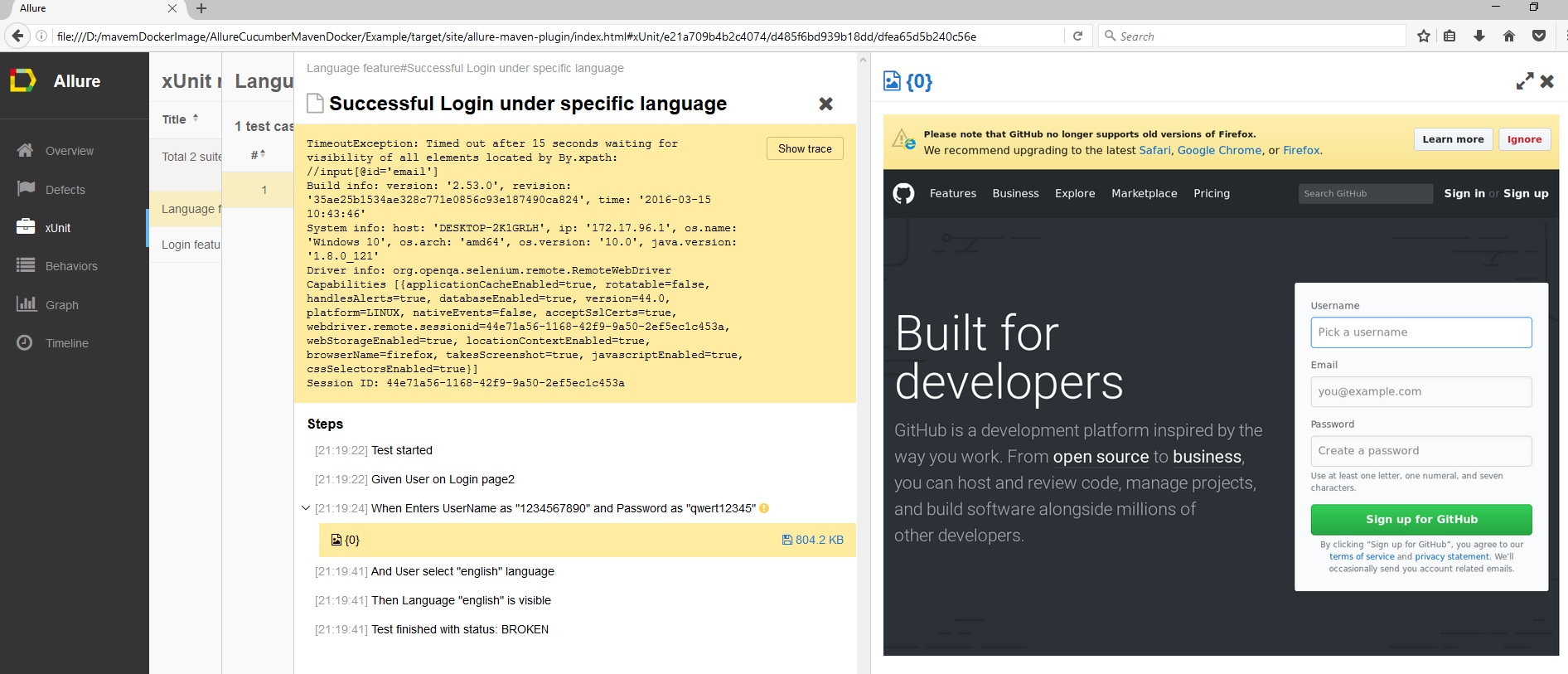Click the Timeline clock icon
The height and width of the screenshot is (674, 1568).
click(x=25, y=342)
